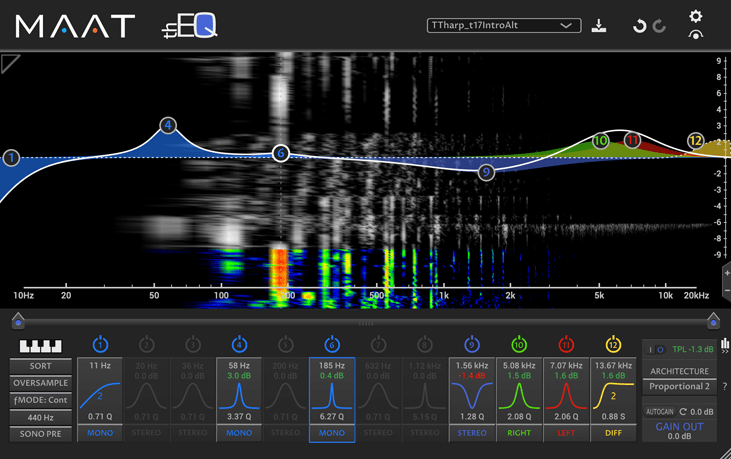The height and width of the screenshot is (459, 731).
Task: Click the 3.37 Q value
Action: point(239,417)
